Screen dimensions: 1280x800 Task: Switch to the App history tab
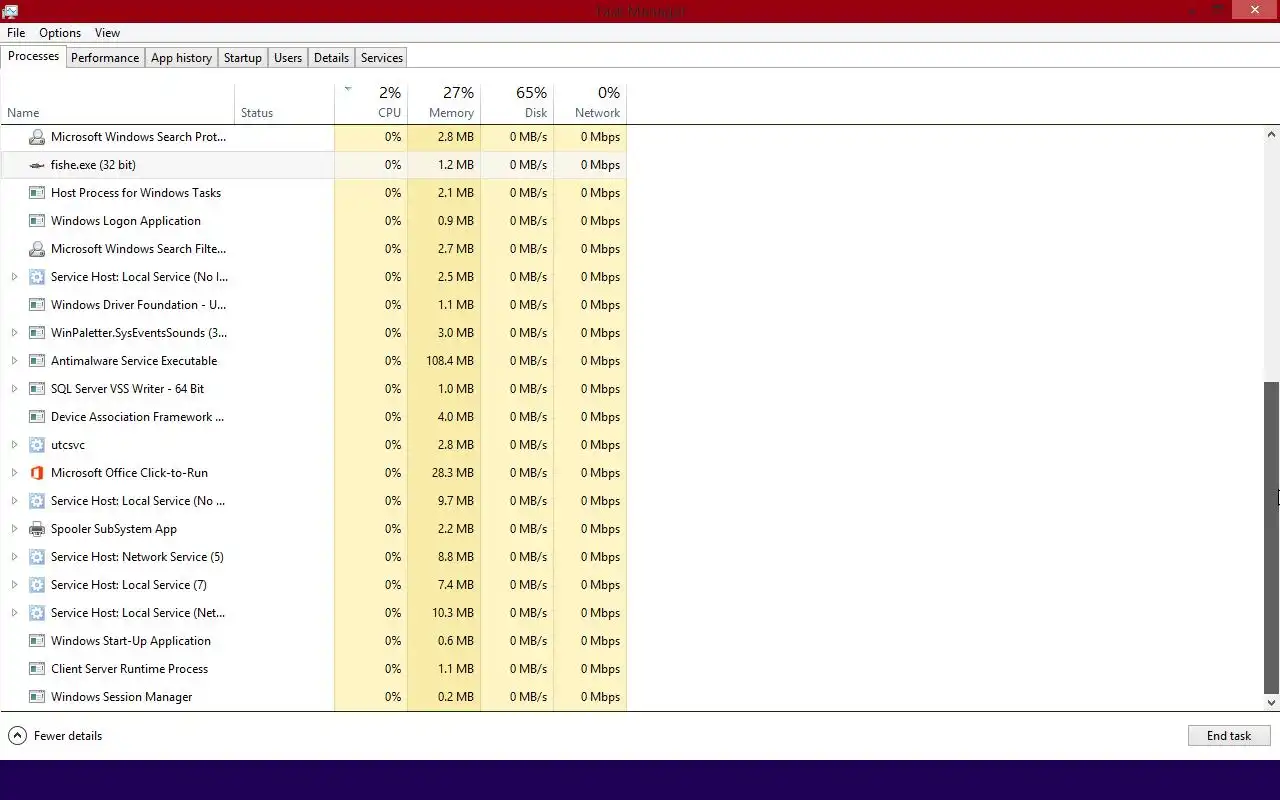tap(181, 58)
